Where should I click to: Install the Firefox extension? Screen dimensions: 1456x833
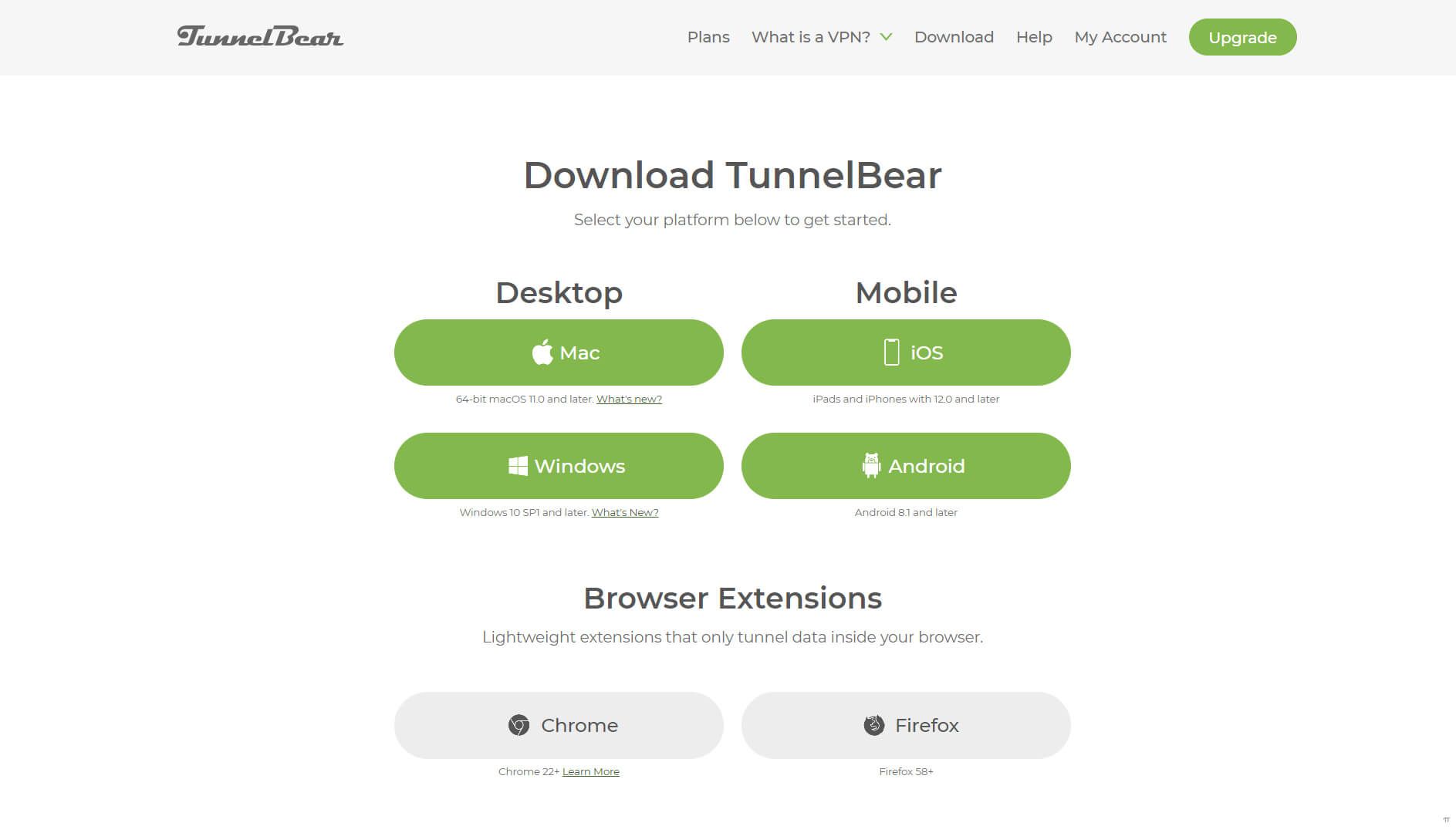click(x=906, y=725)
